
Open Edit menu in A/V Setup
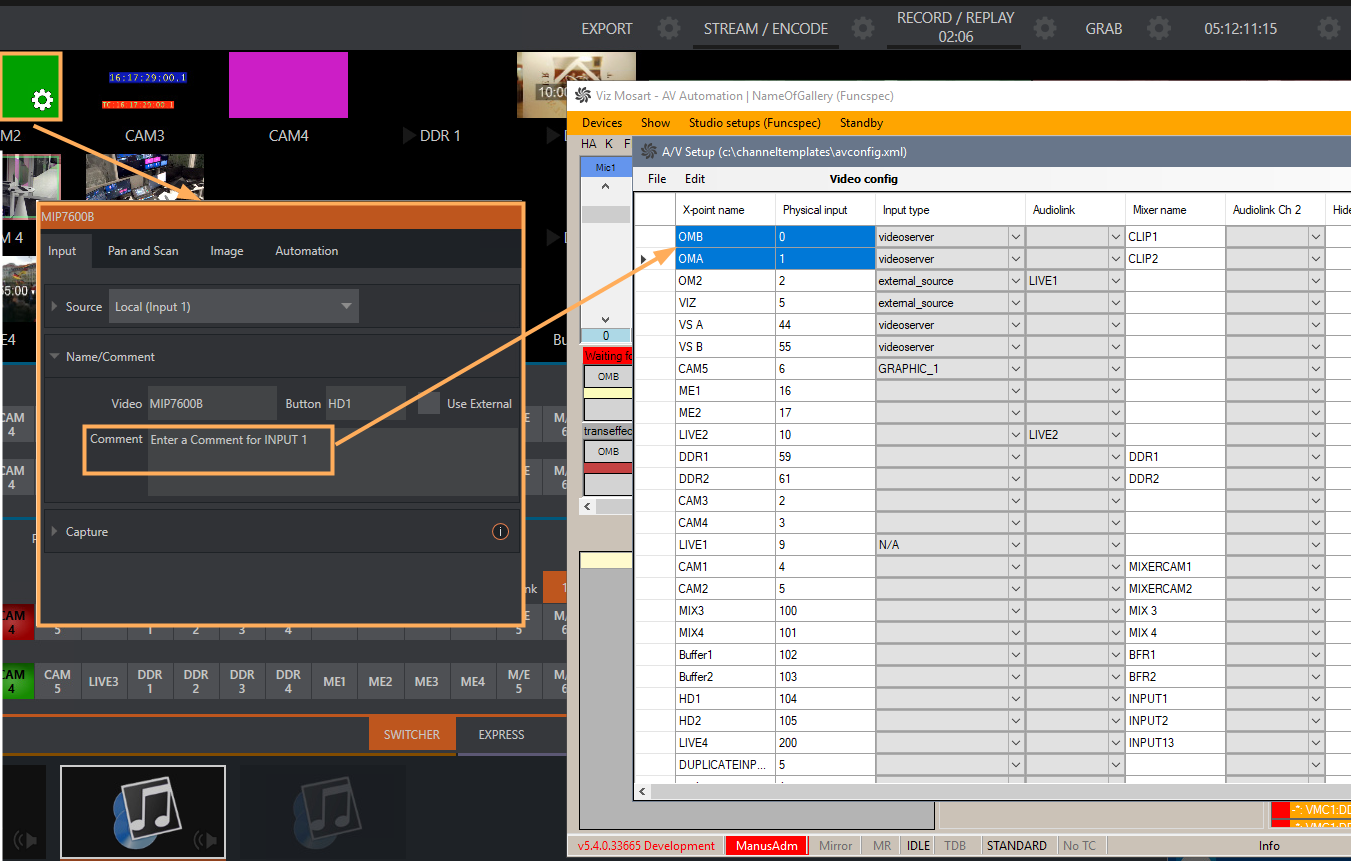[695, 179]
